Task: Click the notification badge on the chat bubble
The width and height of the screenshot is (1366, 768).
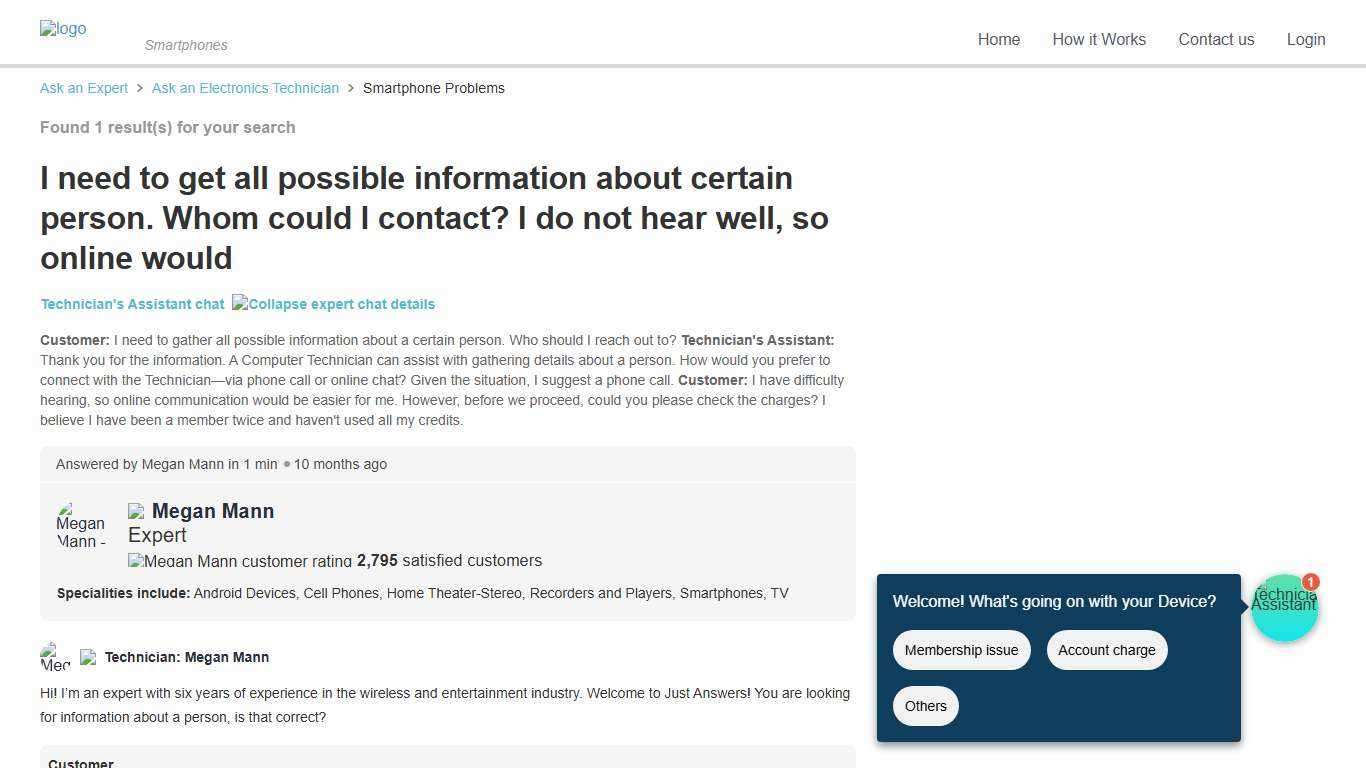Action: [x=1310, y=582]
